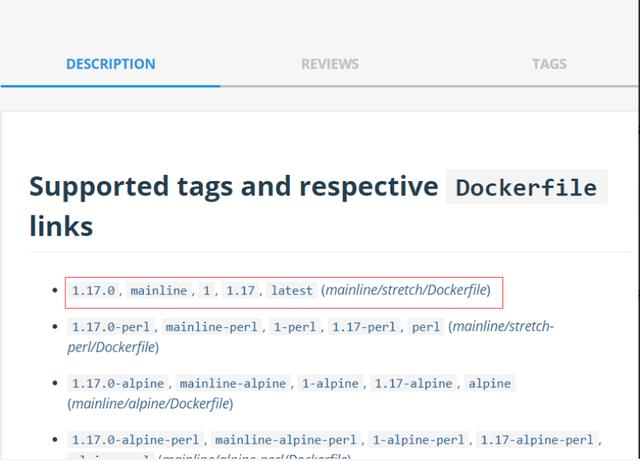Viewport: 640px width, 461px height.
Task: Open the mainline/alpine/Dockerfile link
Action: tap(150, 403)
